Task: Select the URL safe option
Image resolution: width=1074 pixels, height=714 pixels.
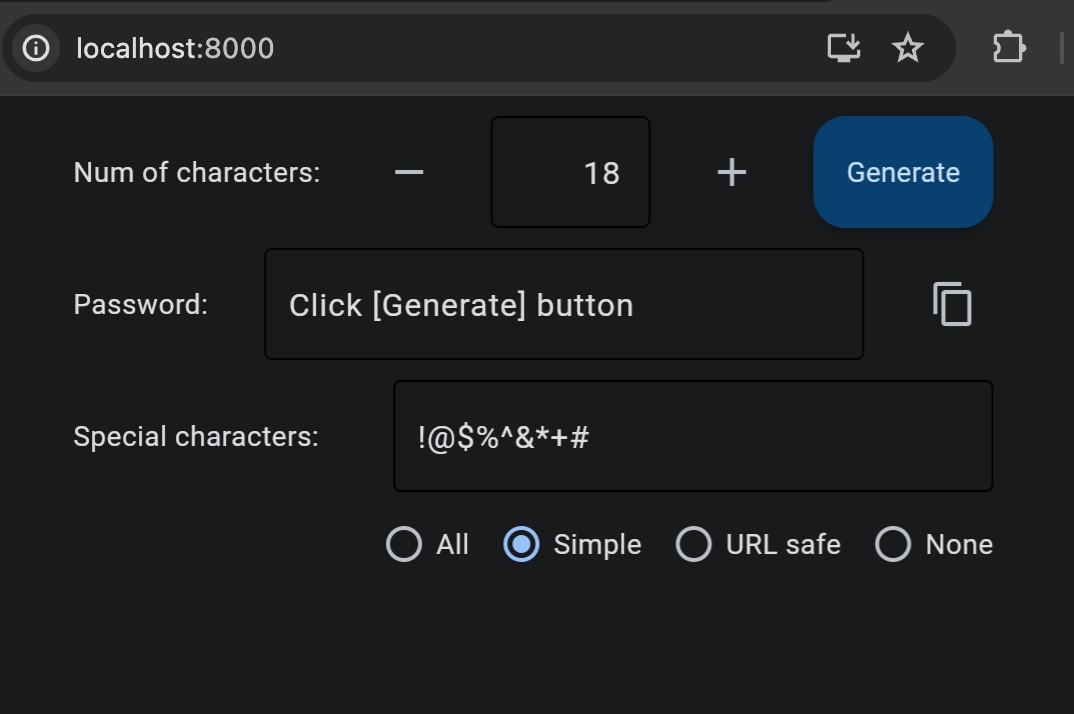Action: [694, 545]
